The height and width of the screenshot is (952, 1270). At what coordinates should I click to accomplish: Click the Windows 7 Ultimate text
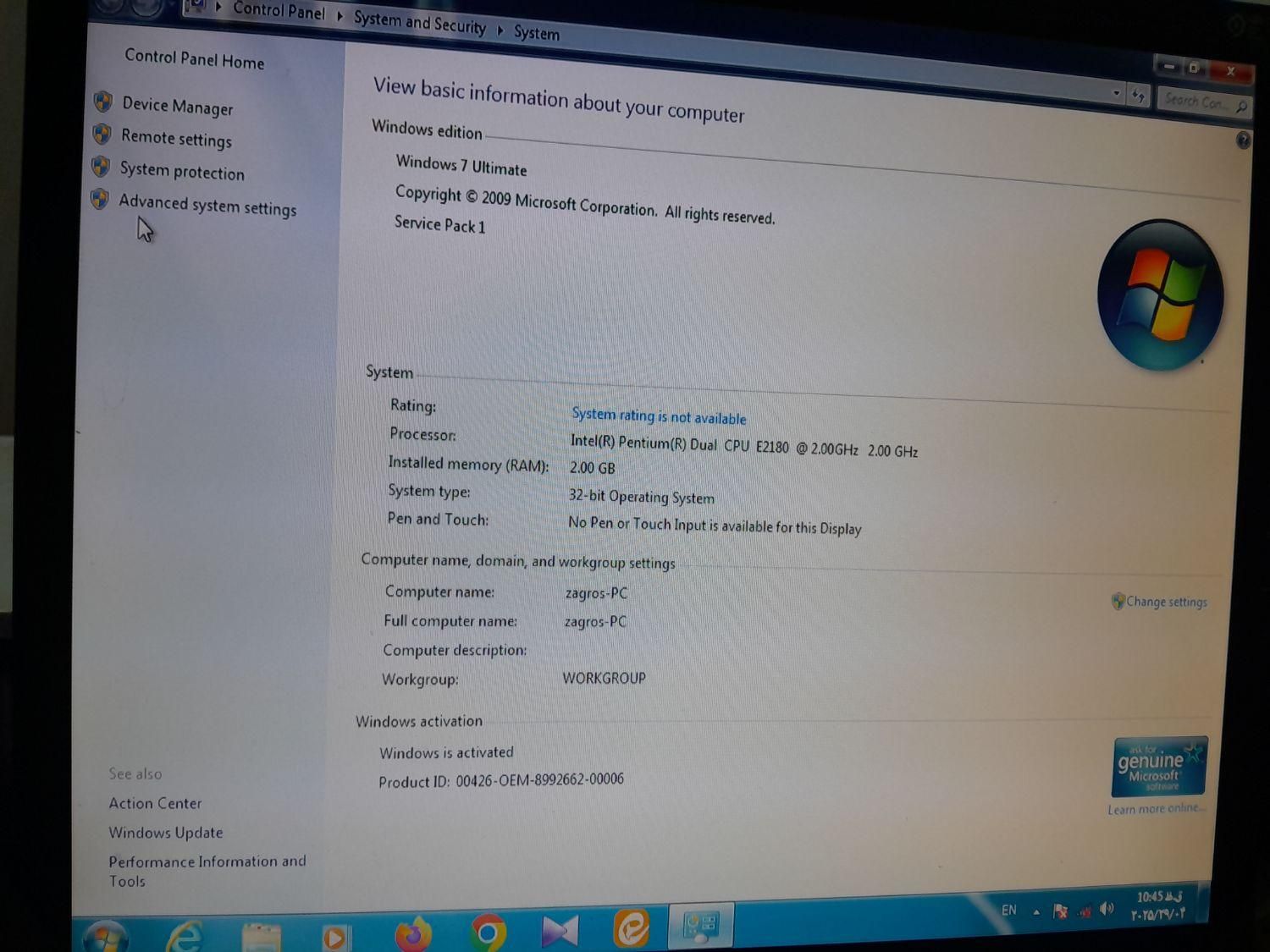pos(461,165)
